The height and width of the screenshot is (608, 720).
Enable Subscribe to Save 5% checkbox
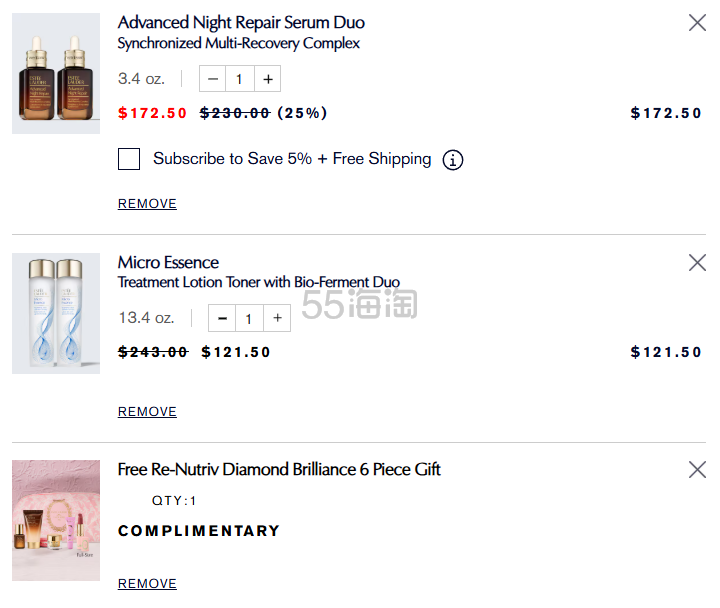pyautogui.click(x=129, y=159)
